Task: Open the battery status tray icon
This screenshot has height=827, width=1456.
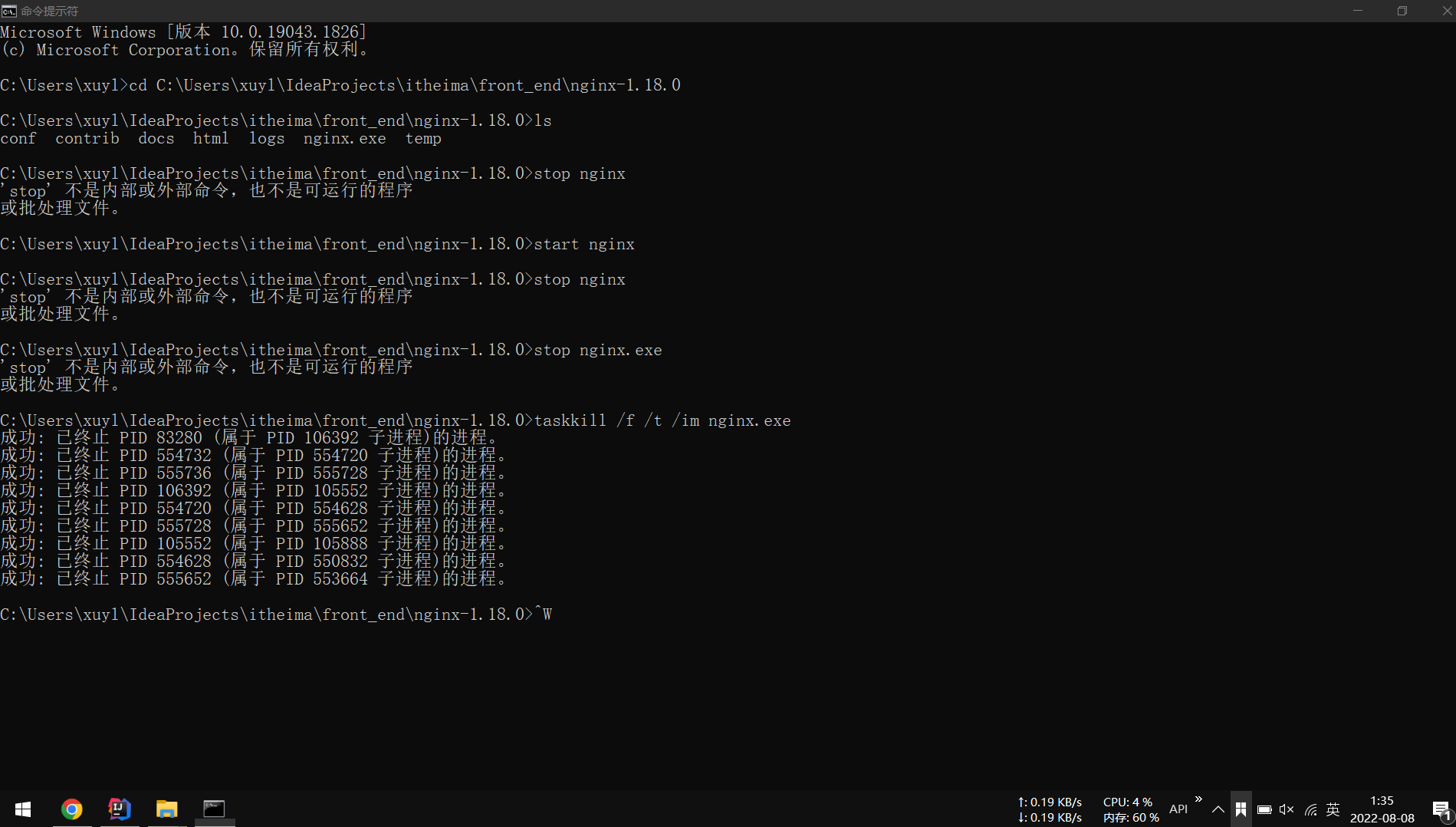Action: click(x=1264, y=809)
